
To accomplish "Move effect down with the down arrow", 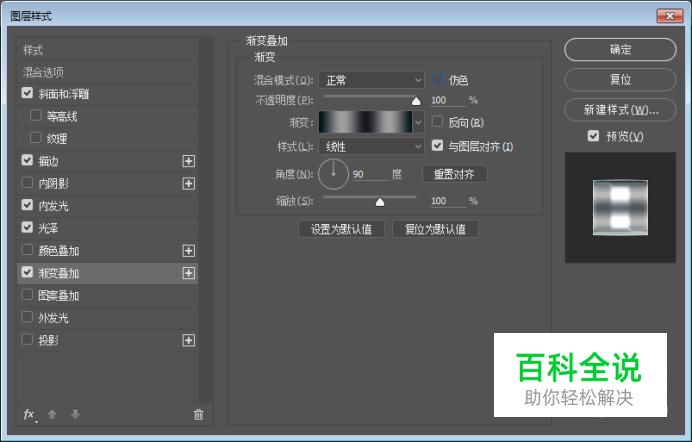I will click(x=75, y=414).
